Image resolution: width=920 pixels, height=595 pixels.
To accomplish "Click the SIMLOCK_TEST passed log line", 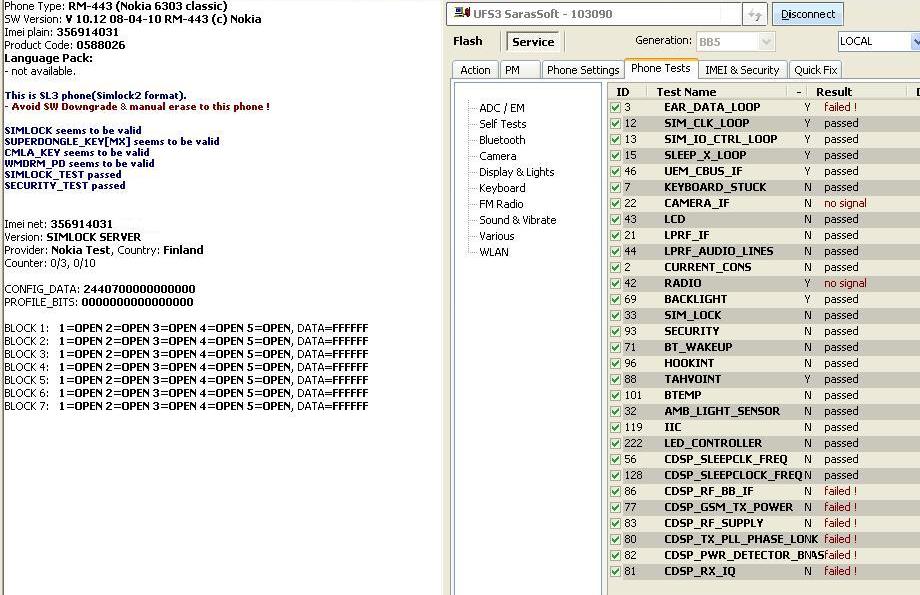I will pyautogui.click(x=63, y=174).
